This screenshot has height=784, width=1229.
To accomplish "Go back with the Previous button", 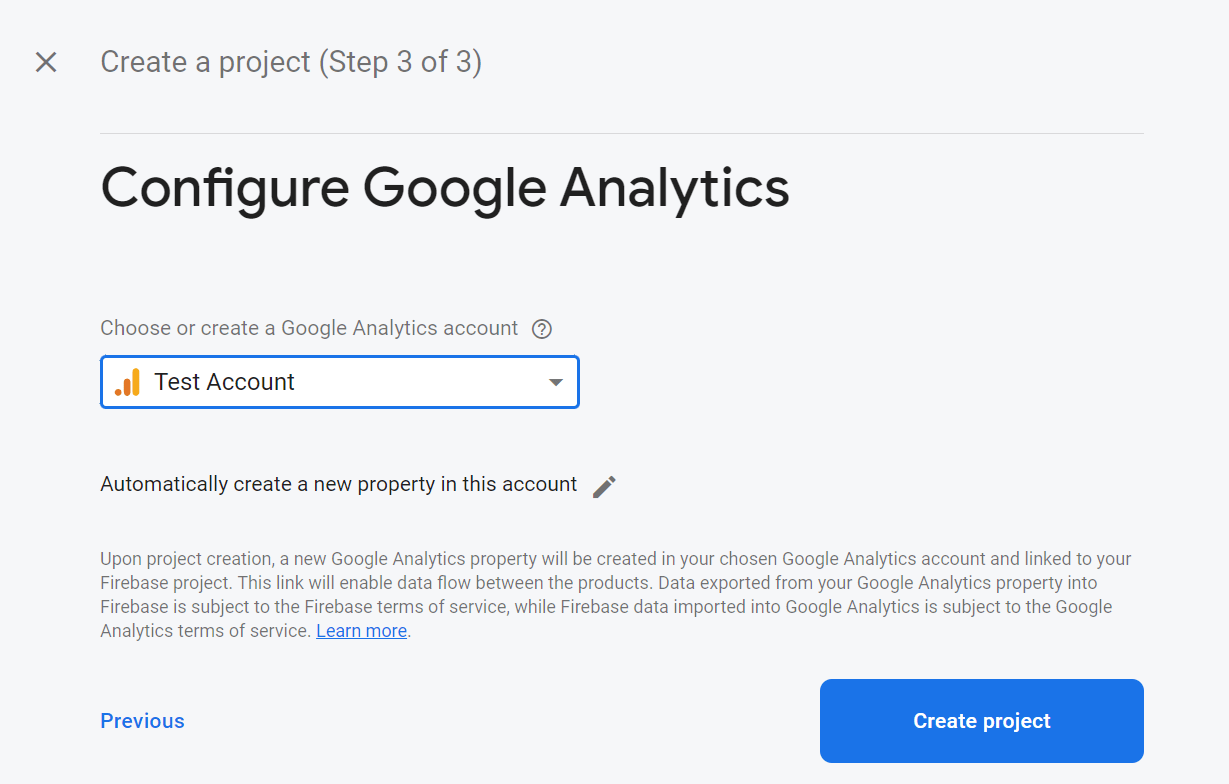I will click(143, 721).
